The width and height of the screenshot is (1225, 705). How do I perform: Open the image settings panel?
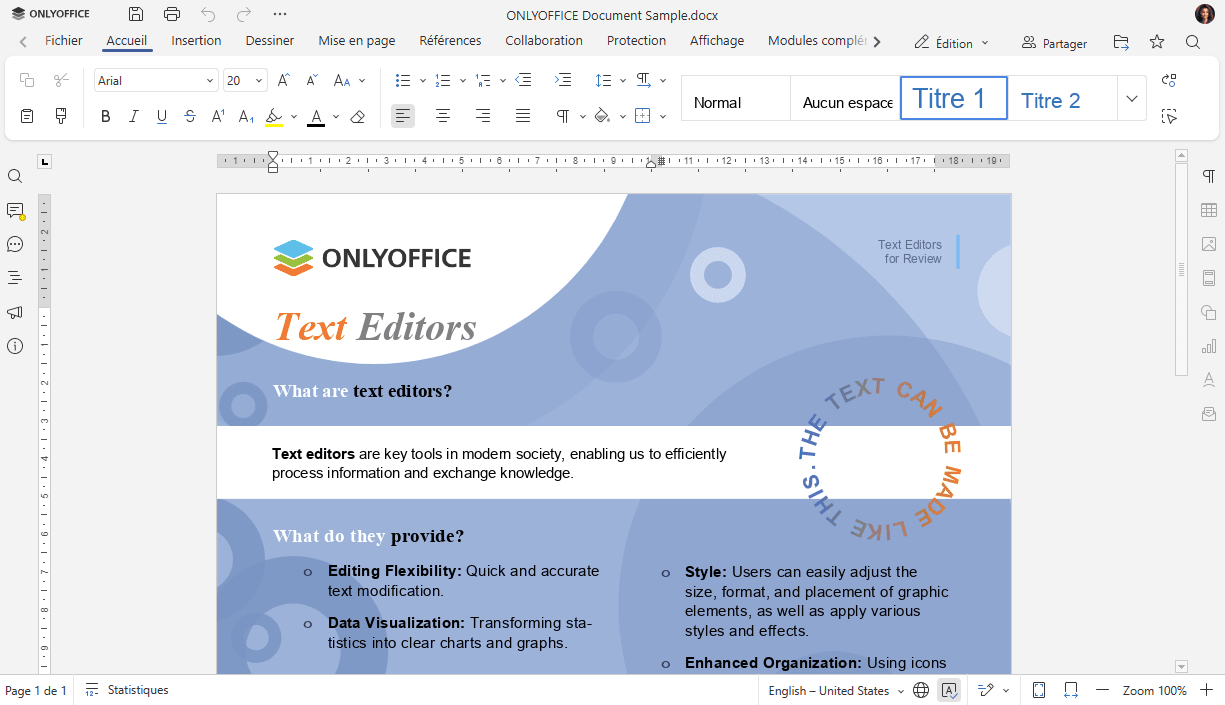point(1209,243)
